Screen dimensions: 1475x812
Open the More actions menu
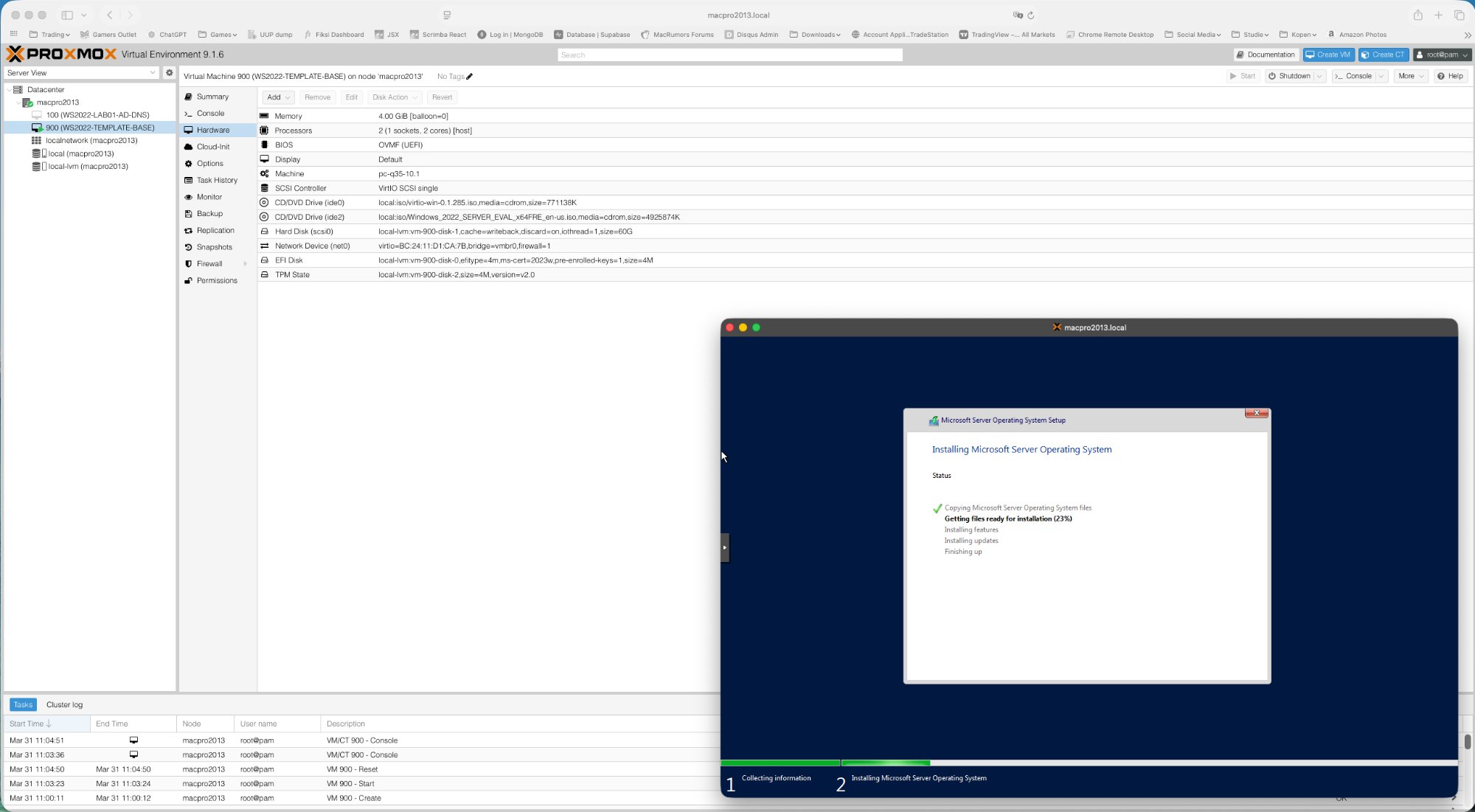click(x=1410, y=76)
